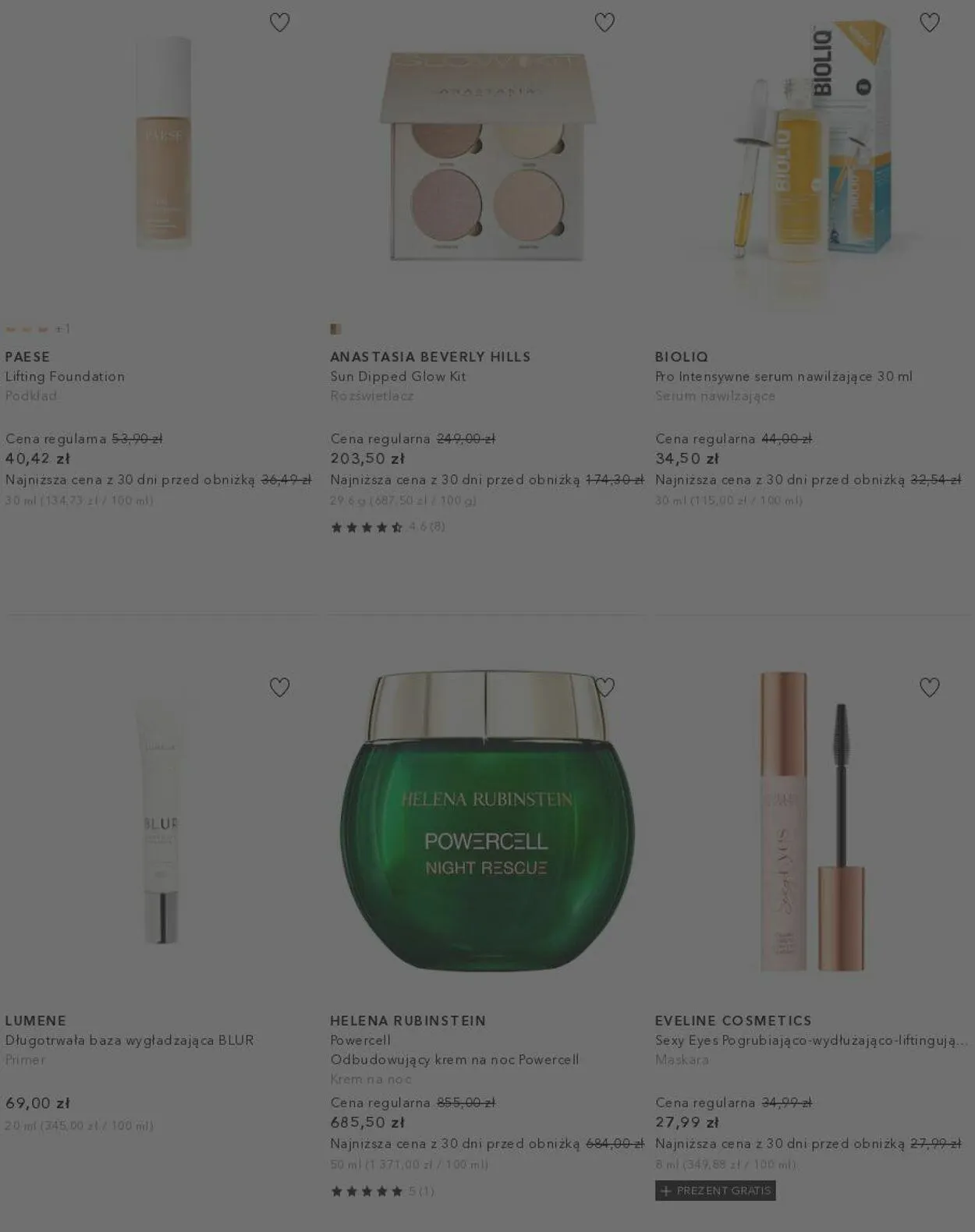Image resolution: width=975 pixels, height=1232 pixels.
Task: Choose the Sun Dipped Glow Kit color swatch
Action: [x=335, y=329]
